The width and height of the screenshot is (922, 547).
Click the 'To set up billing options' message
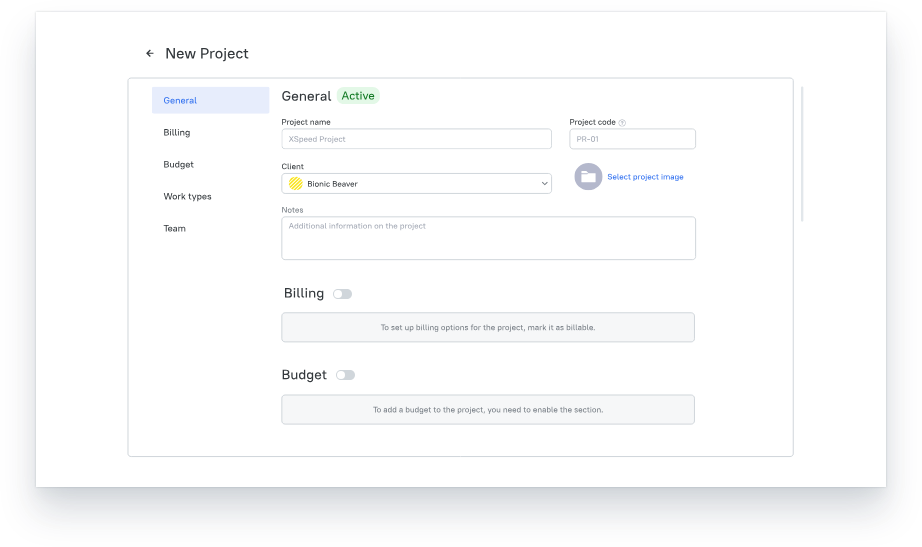pyautogui.click(x=487, y=328)
